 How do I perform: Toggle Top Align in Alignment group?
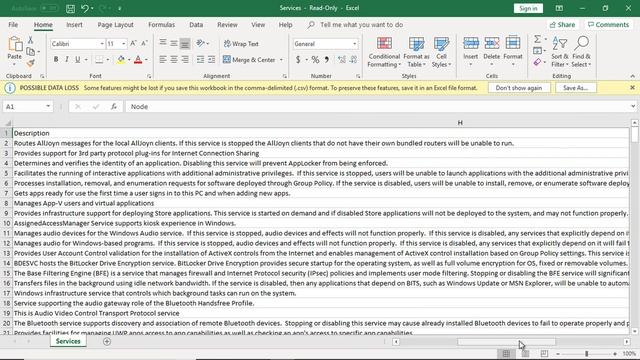click(163, 43)
